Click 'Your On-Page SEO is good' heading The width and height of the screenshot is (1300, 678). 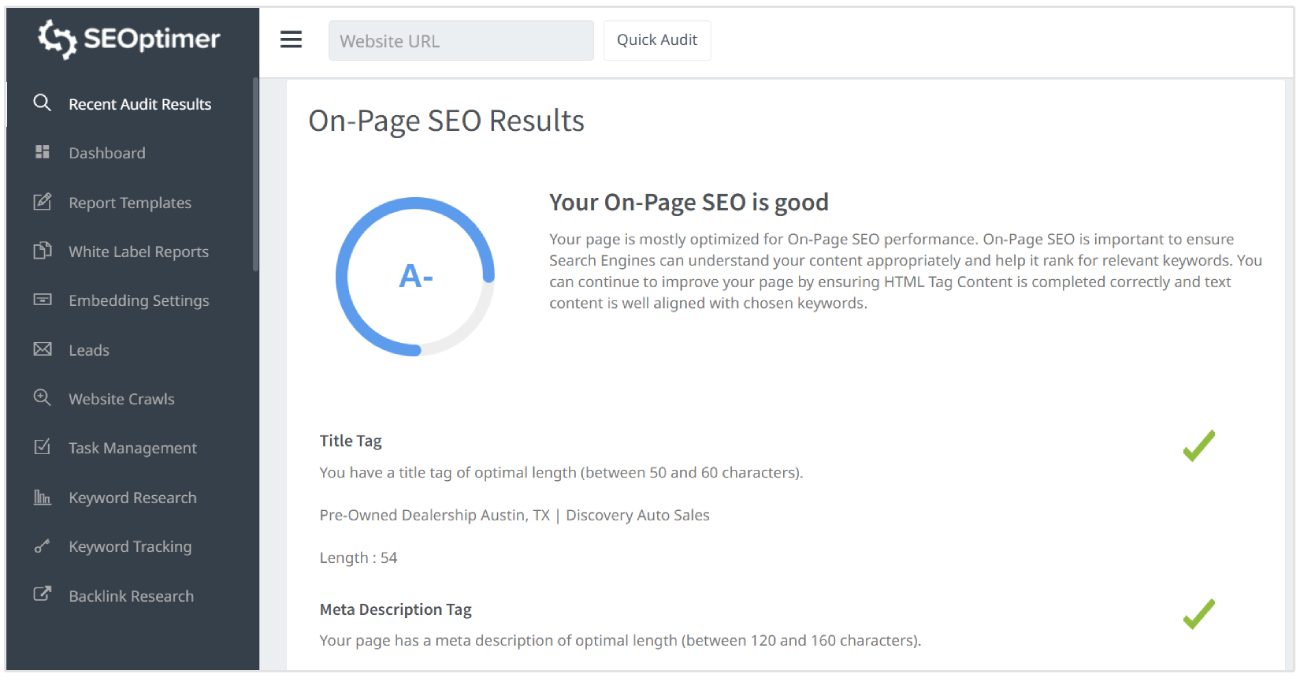point(689,202)
